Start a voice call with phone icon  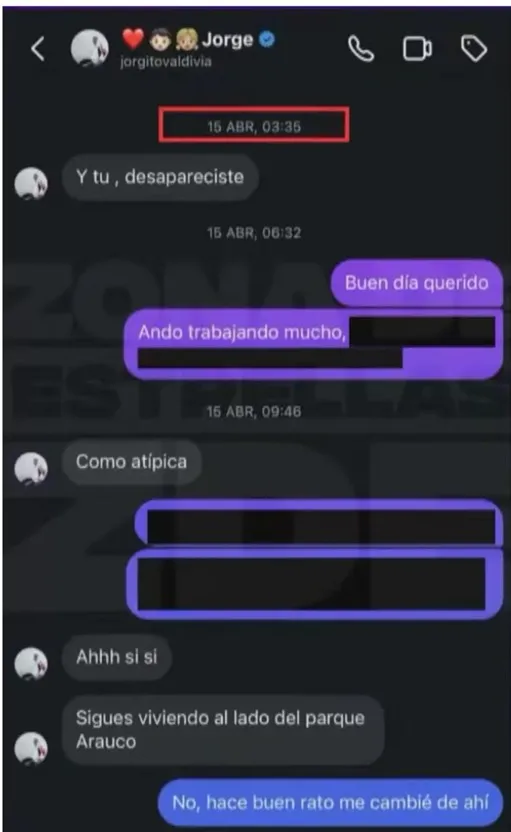pos(361,49)
